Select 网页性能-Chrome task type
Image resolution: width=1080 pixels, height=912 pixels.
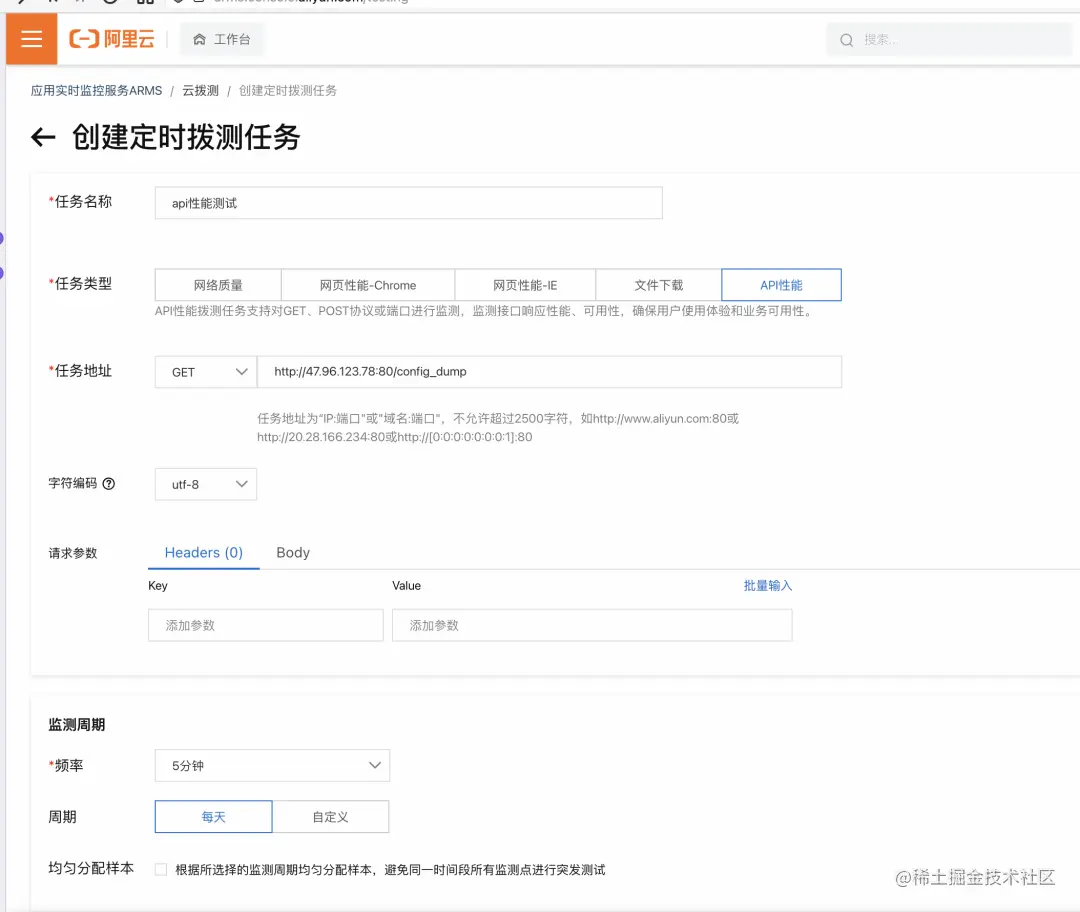[x=368, y=285]
